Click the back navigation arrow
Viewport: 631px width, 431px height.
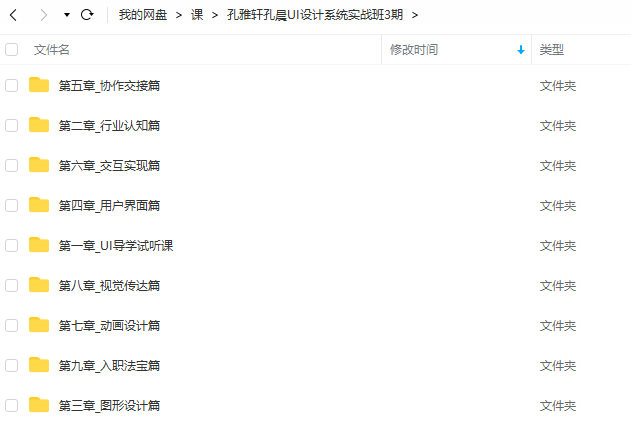point(14,15)
